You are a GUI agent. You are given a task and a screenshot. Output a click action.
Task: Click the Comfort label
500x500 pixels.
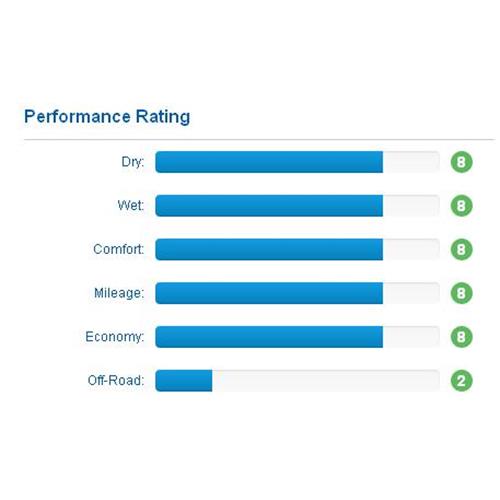tap(119, 249)
